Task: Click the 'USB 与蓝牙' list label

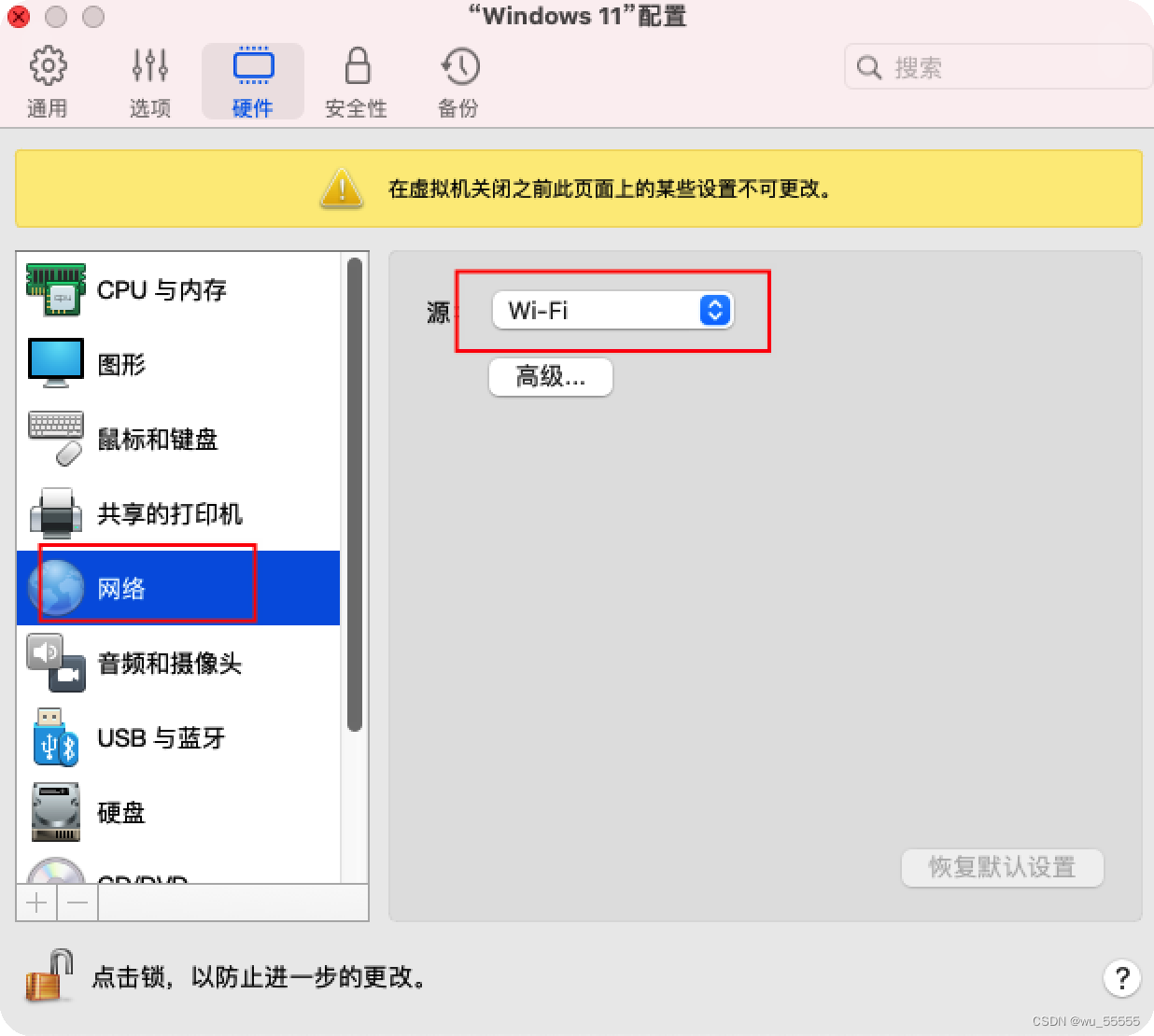Action: coord(162,737)
